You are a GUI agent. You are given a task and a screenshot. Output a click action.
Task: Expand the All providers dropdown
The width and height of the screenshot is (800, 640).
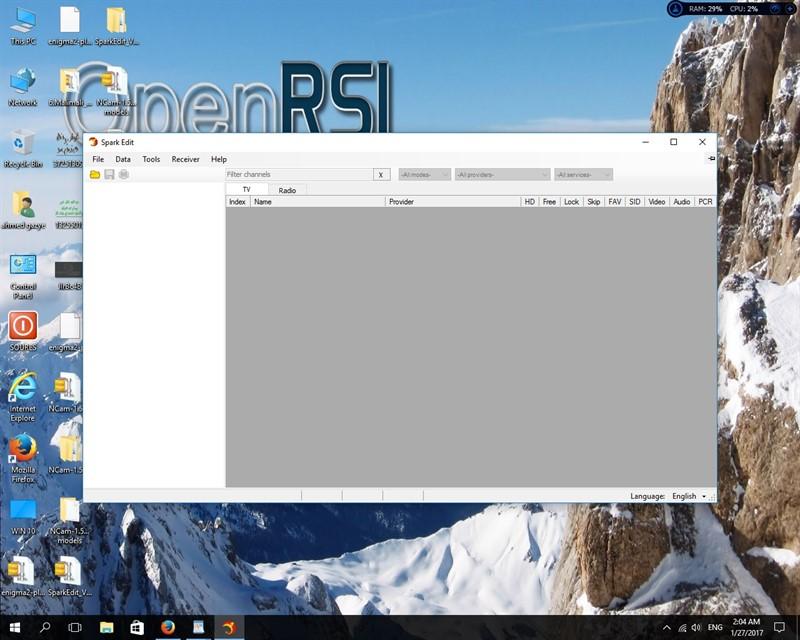point(502,175)
